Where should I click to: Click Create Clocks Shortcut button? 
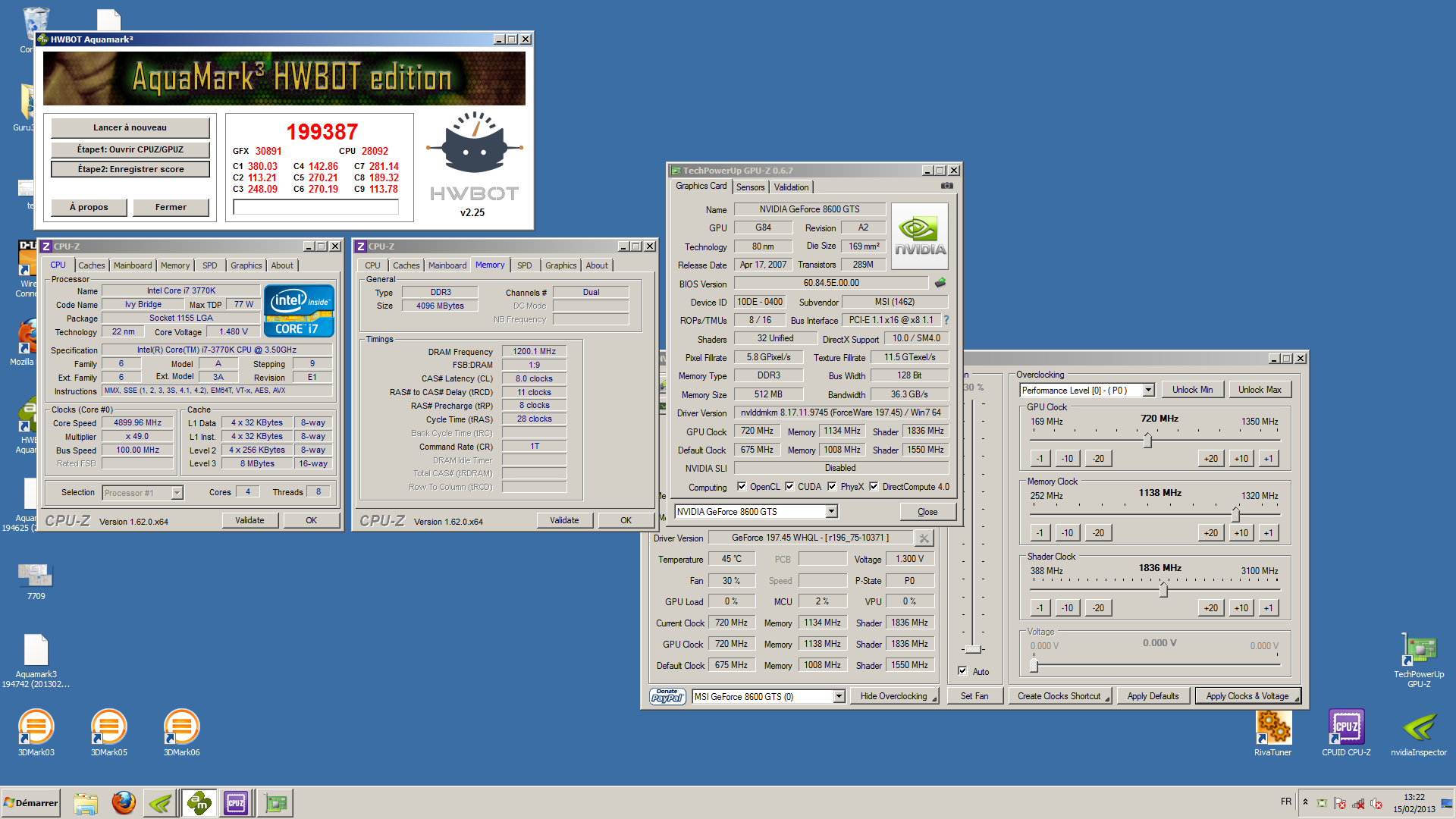1059,696
